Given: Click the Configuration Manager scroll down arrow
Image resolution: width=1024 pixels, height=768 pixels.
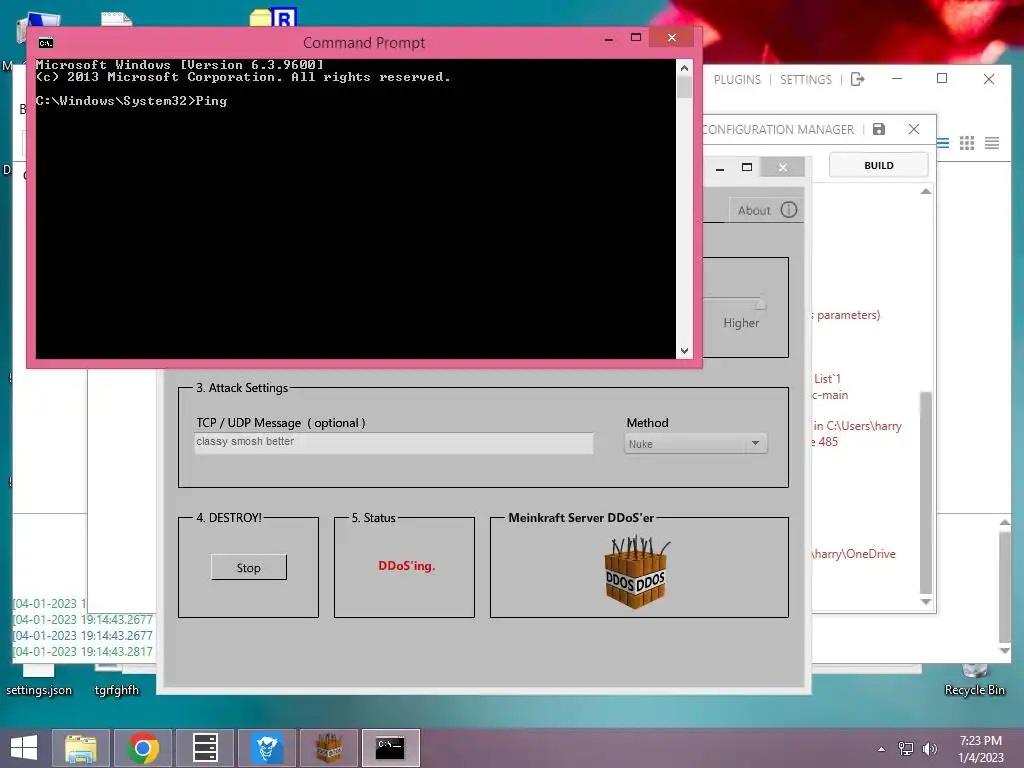Looking at the screenshot, I should 925,601.
